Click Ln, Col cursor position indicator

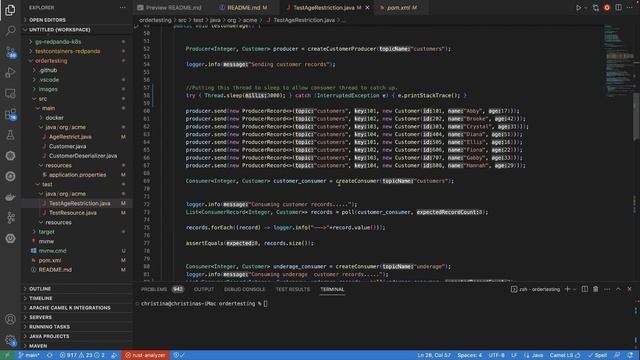434,355
